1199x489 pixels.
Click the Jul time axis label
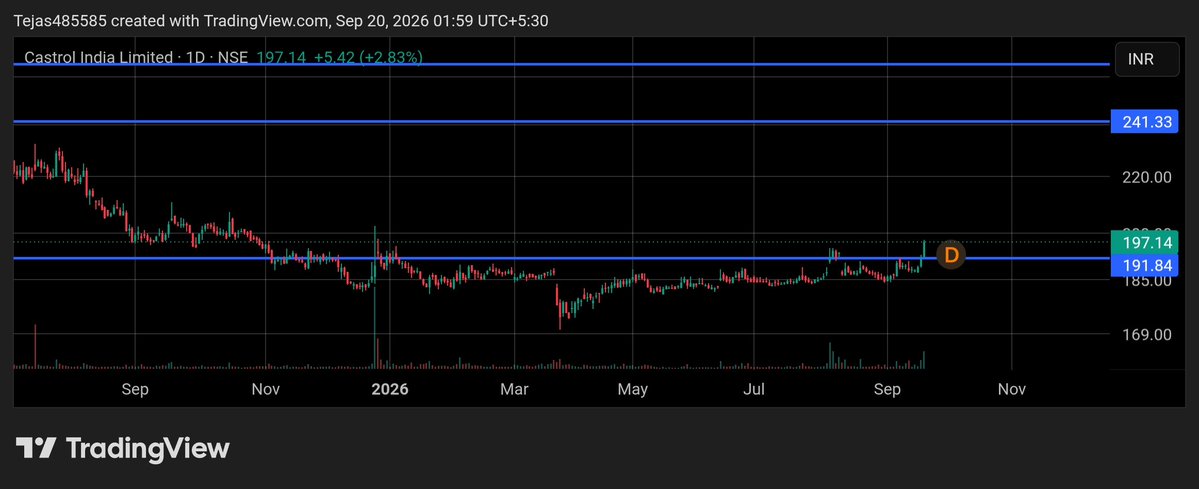[x=755, y=390]
